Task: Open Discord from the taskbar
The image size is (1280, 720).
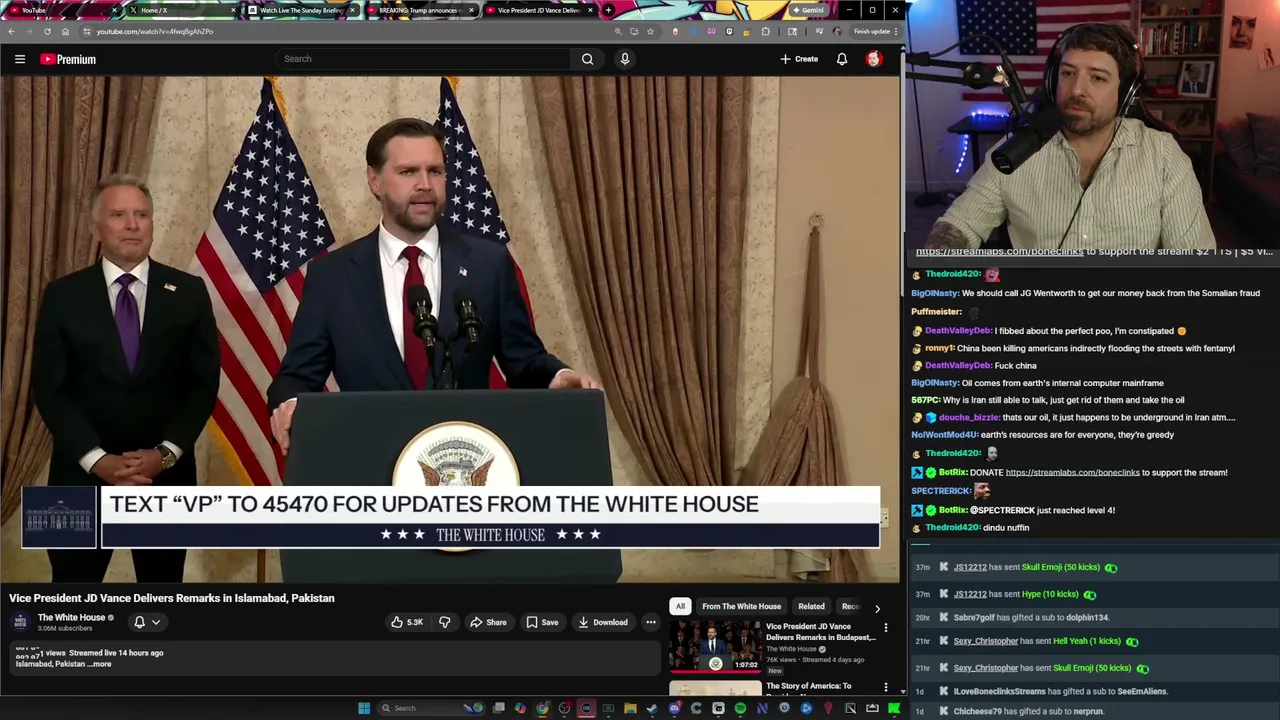Action: pyautogui.click(x=674, y=708)
